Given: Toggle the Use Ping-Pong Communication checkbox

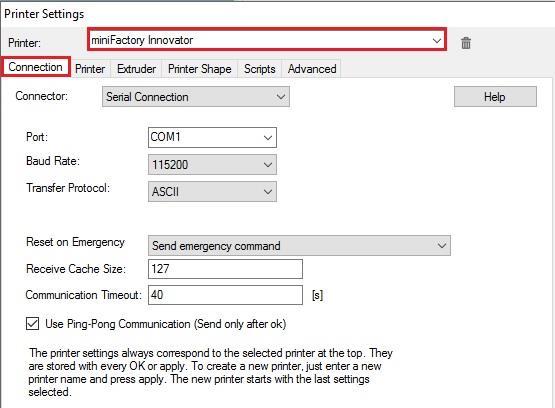Looking at the screenshot, I should [33, 323].
